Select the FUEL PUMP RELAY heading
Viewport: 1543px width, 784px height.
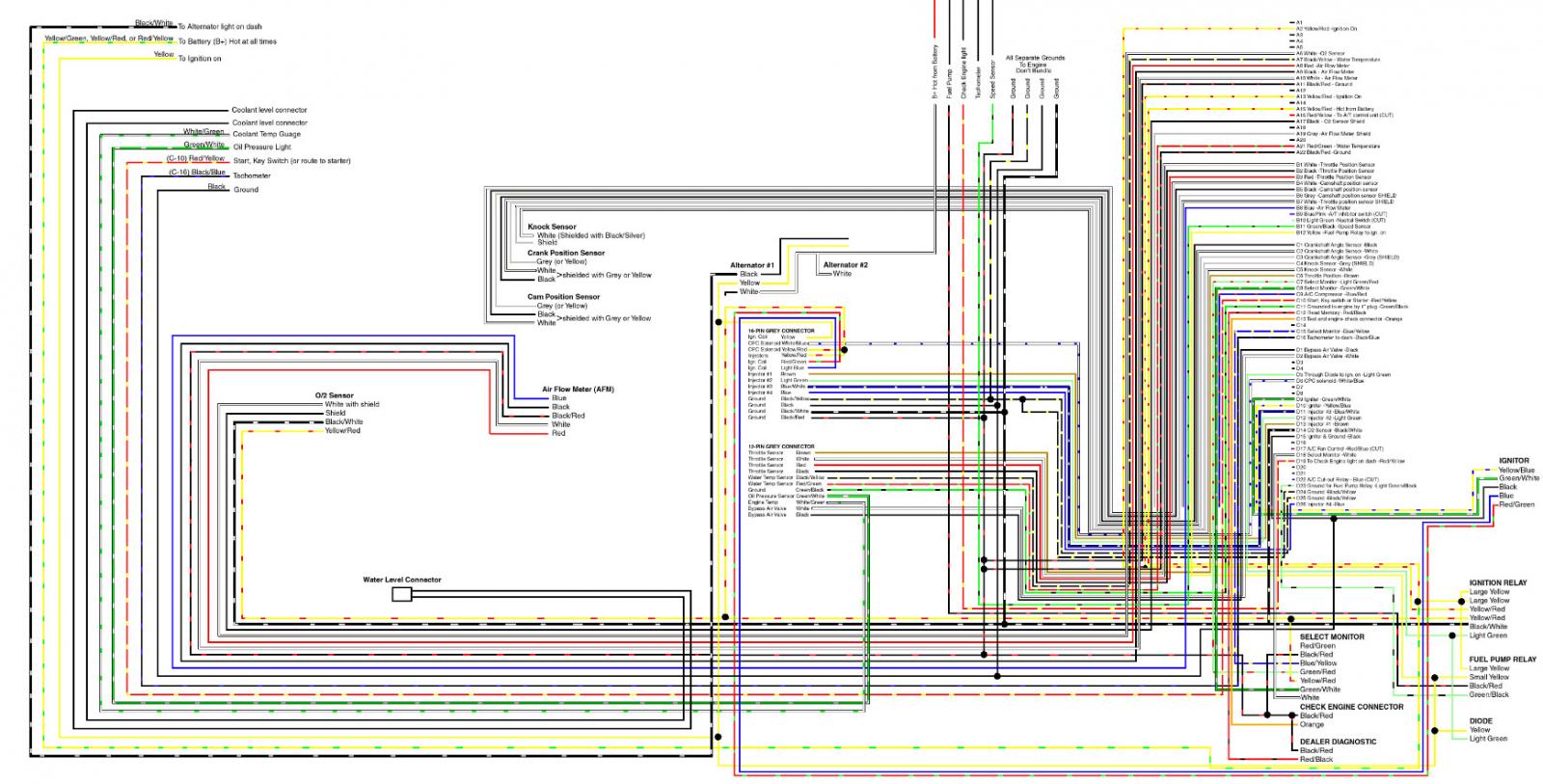pos(1502,660)
